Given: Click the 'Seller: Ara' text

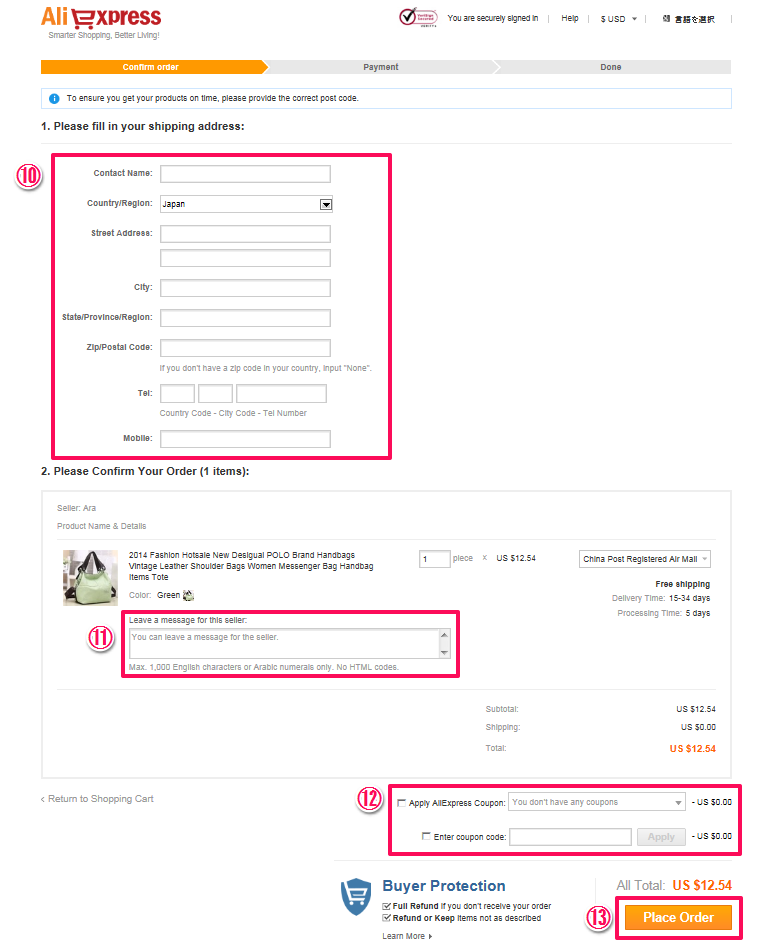Looking at the screenshot, I should tap(76, 508).
